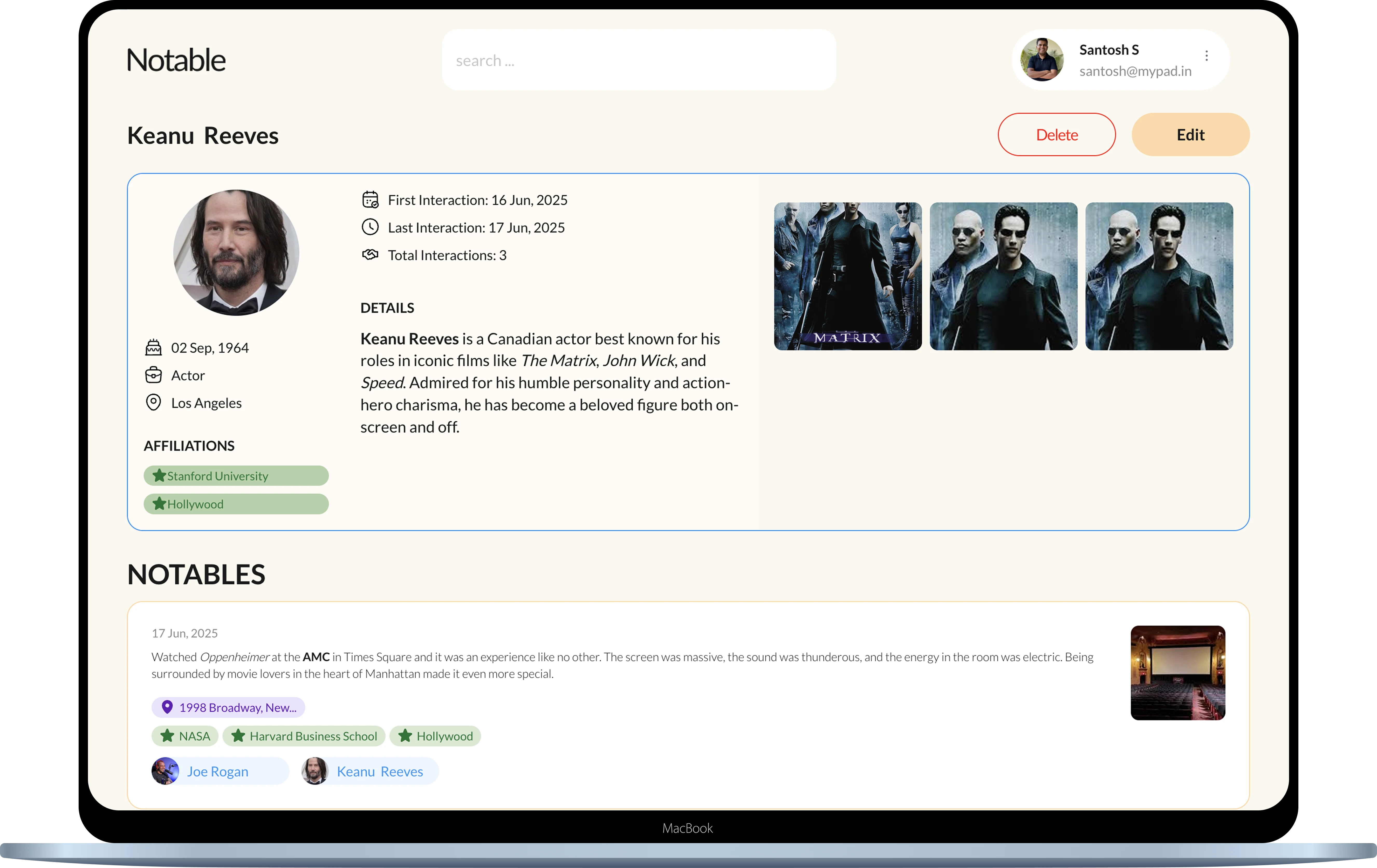Image resolution: width=1377 pixels, height=868 pixels.
Task: Click the first interaction calendar icon
Action: coord(370,200)
